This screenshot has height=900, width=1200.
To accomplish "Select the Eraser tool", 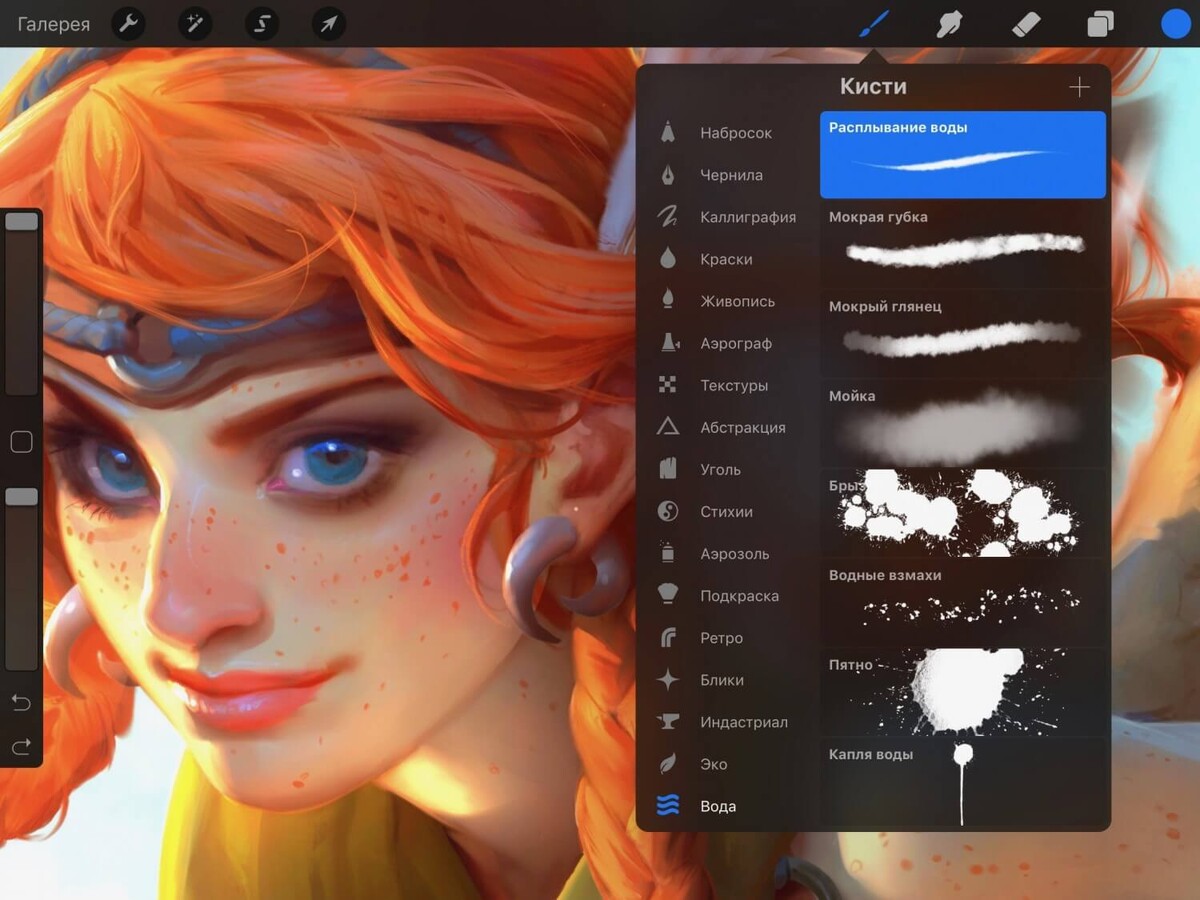I will [1025, 24].
